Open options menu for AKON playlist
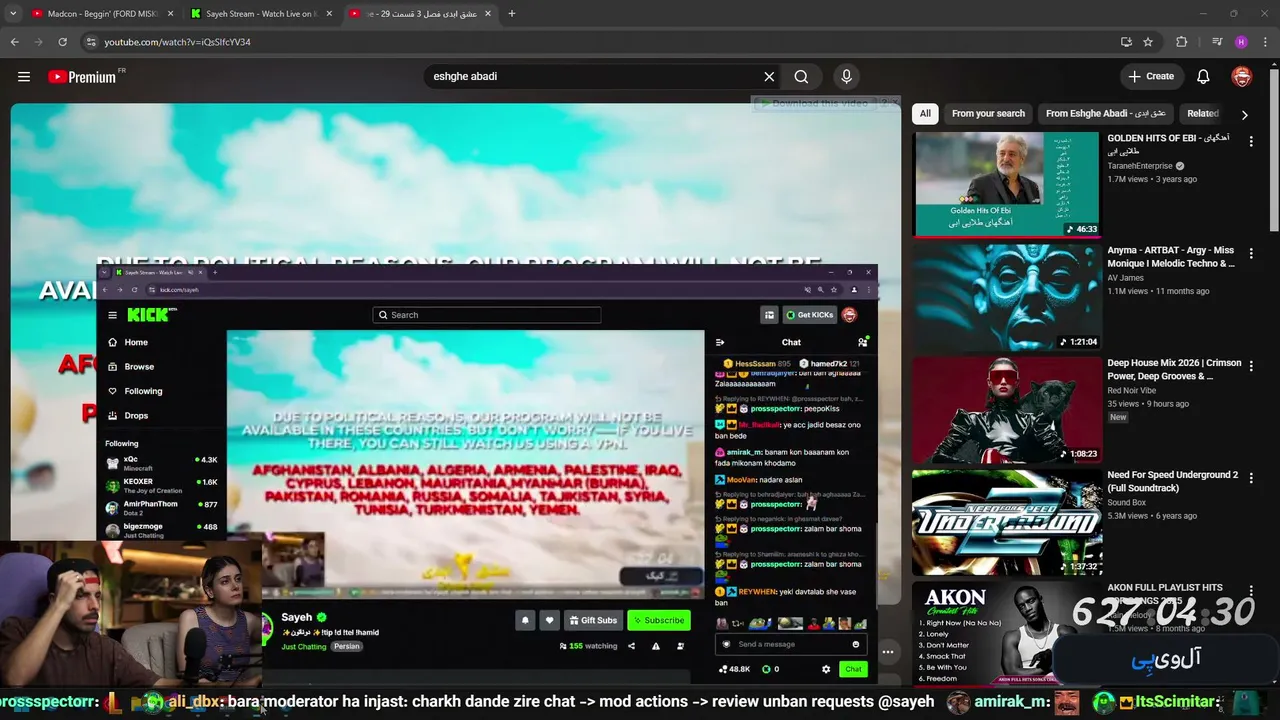This screenshot has width=1280, height=720. click(1250, 591)
